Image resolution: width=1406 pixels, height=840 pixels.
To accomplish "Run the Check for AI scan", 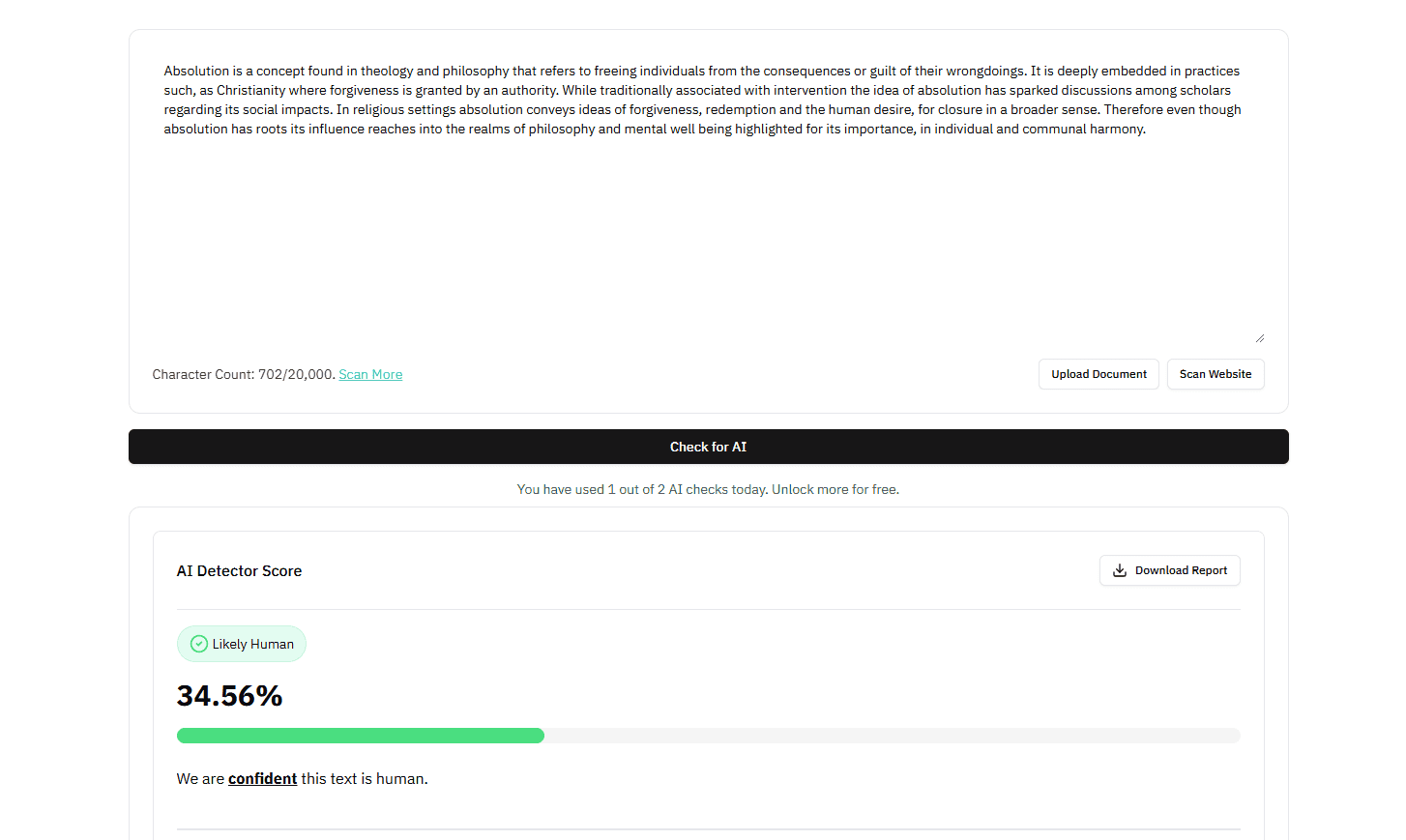I will 709,447.
